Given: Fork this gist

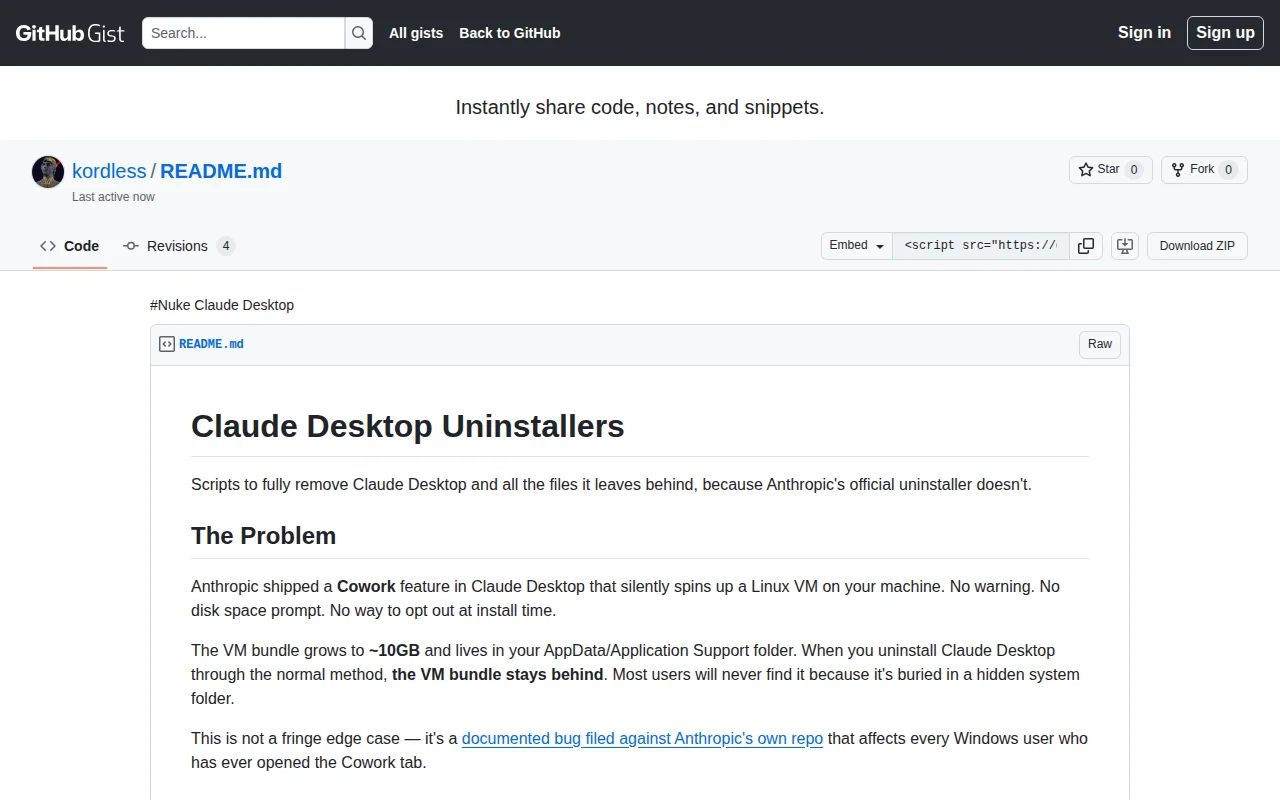Looking at the screenshot, I should click(1204, 170).
